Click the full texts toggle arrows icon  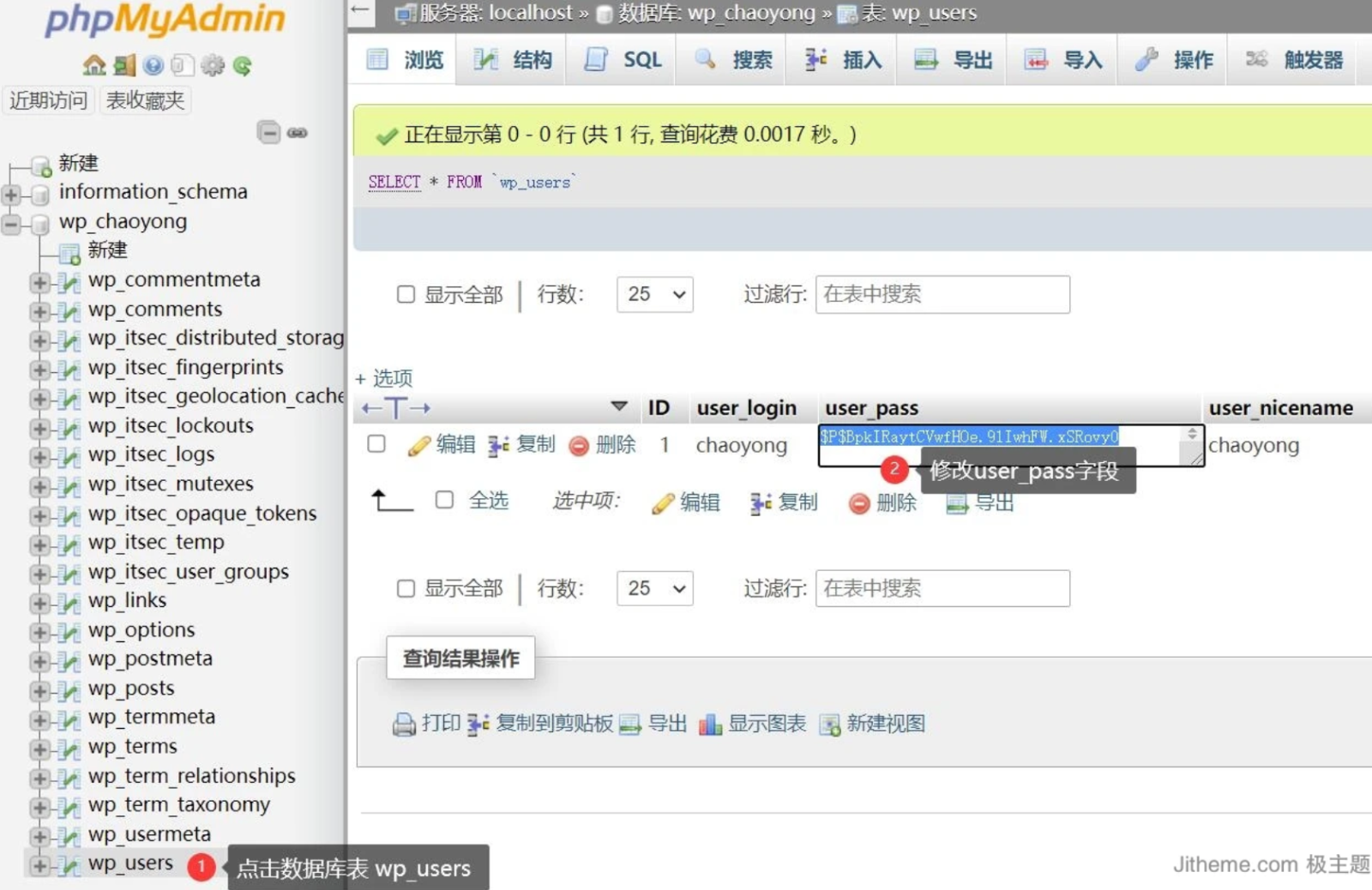coord(395,408)
